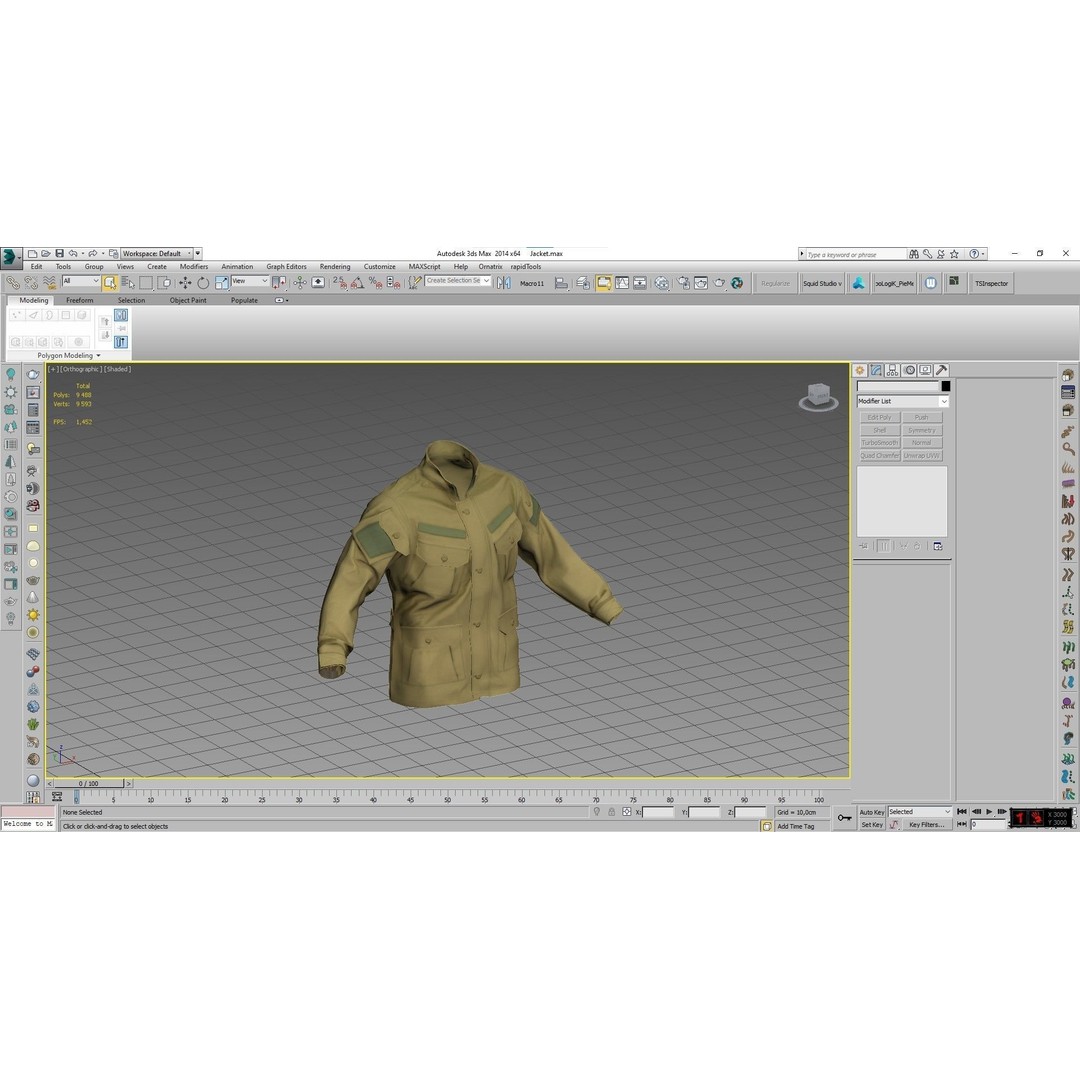Toggle the large key Set Keys icon
The height and width of the screenshot is (1080, 1080).
844,818
